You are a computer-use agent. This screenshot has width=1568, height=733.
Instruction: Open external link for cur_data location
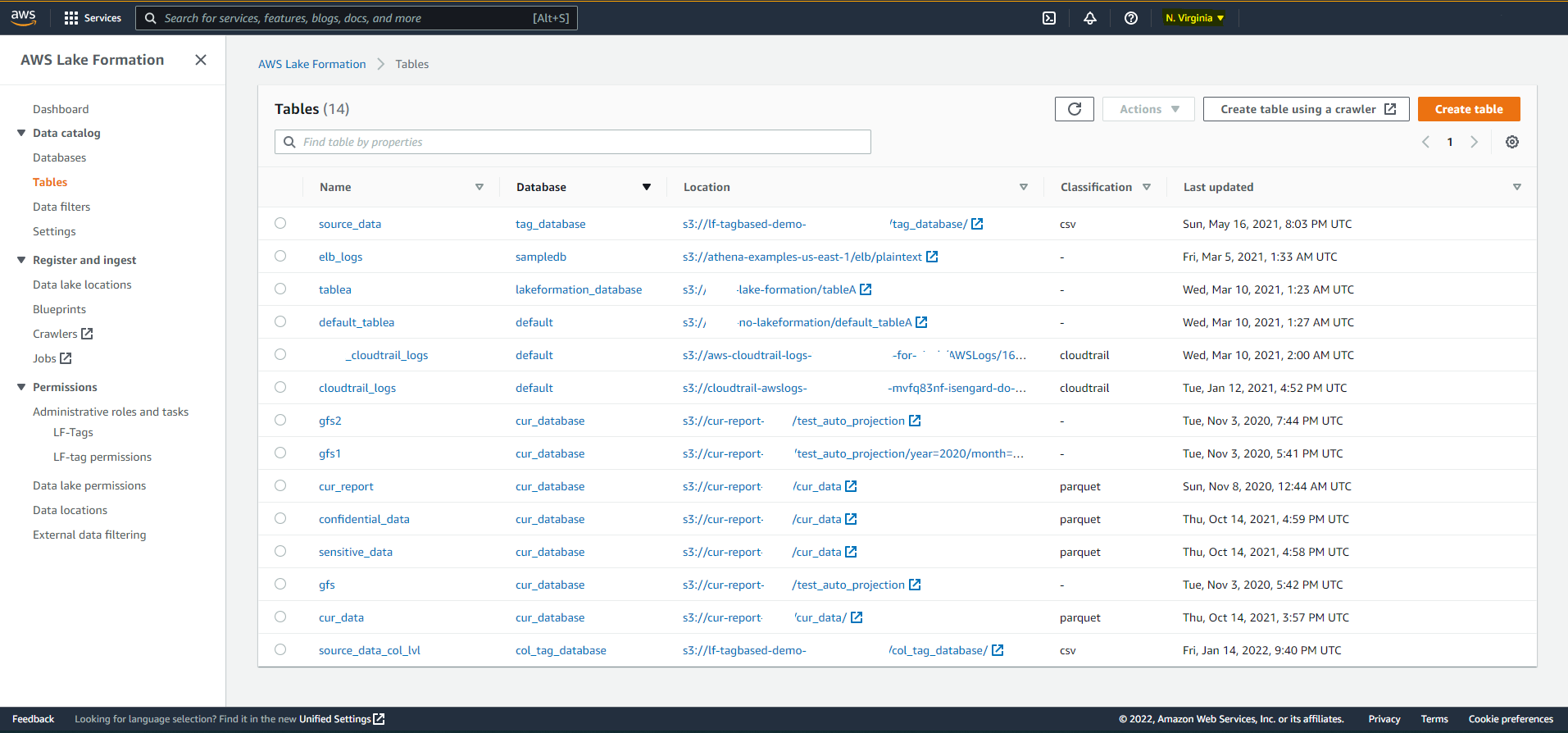(857, 617)
